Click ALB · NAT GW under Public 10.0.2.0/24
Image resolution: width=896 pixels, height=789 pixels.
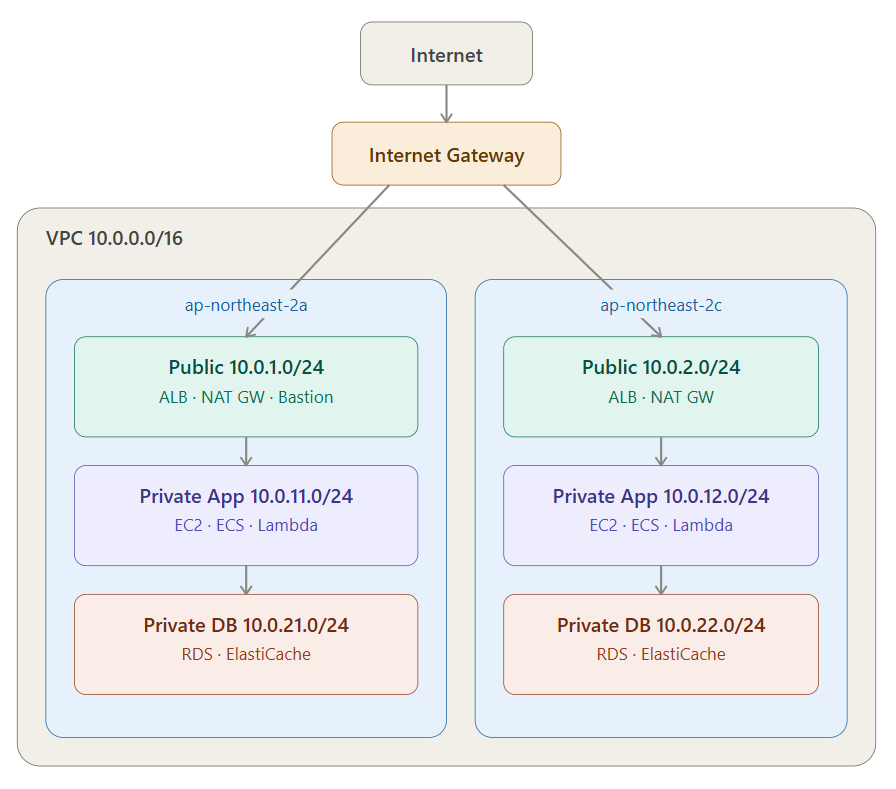point(661,397)
